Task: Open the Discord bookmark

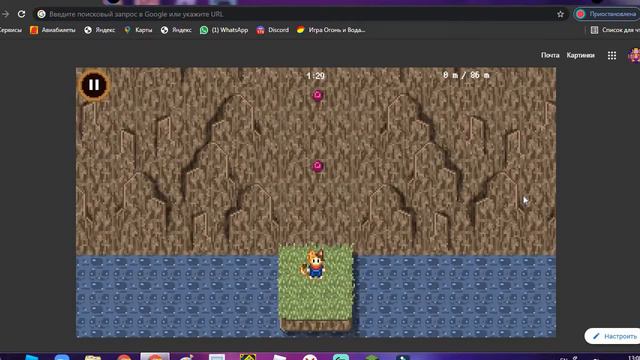Action: point(273,30)
